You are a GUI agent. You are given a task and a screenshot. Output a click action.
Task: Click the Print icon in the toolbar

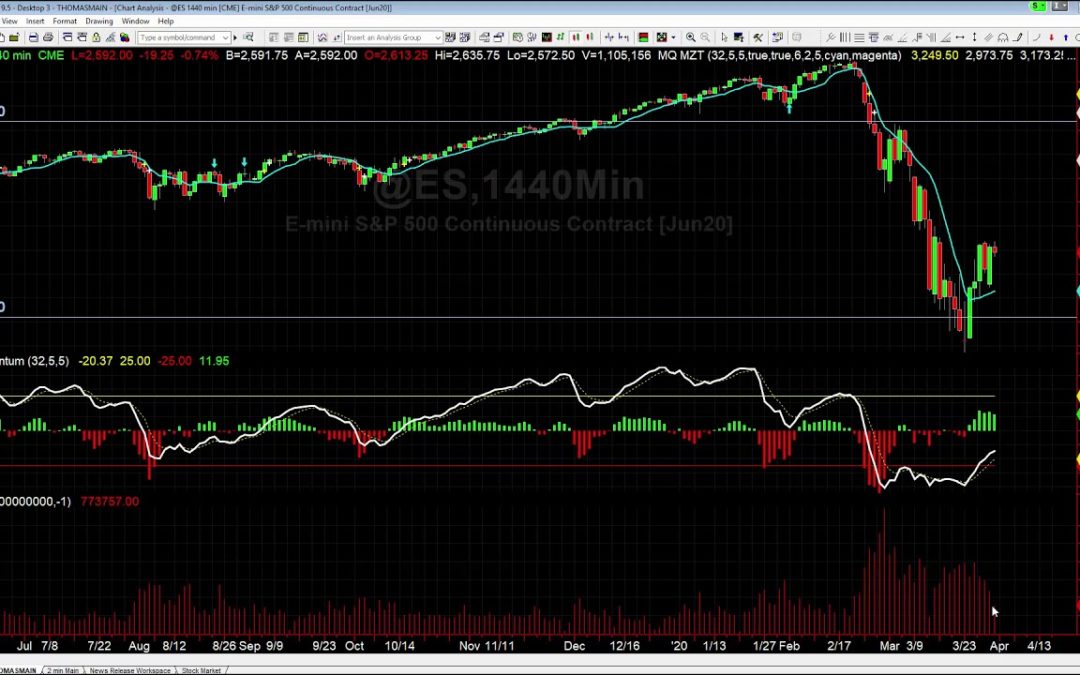[x=48, y=37]
